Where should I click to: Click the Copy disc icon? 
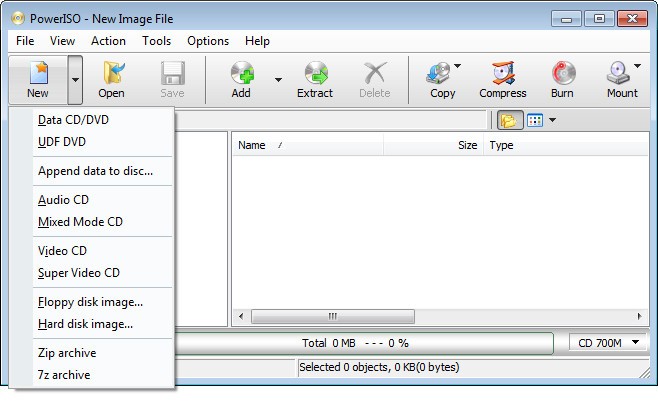(x=439, y=73)
